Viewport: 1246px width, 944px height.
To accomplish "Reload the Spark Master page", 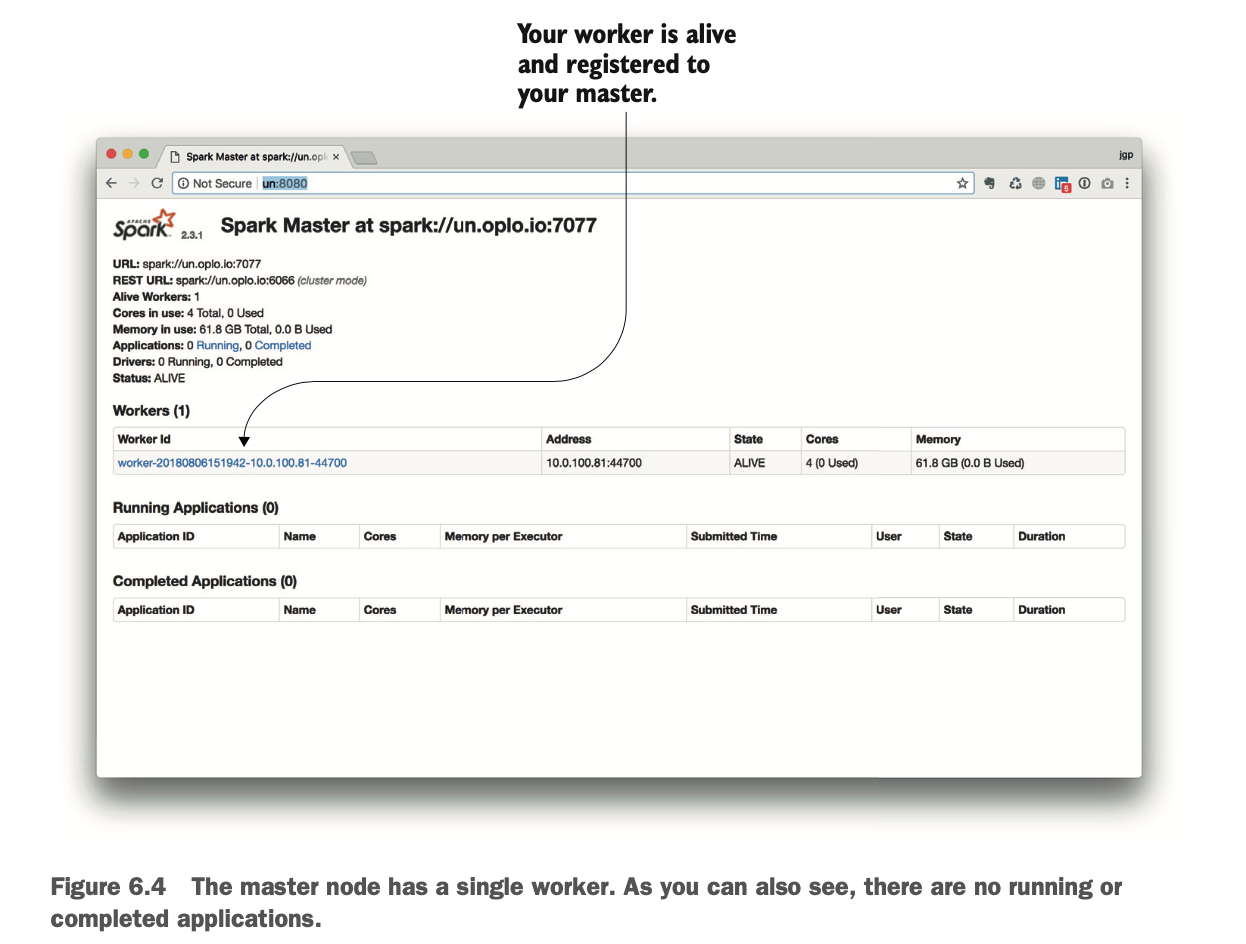I will pyautogui.click(x=157, y=184).
